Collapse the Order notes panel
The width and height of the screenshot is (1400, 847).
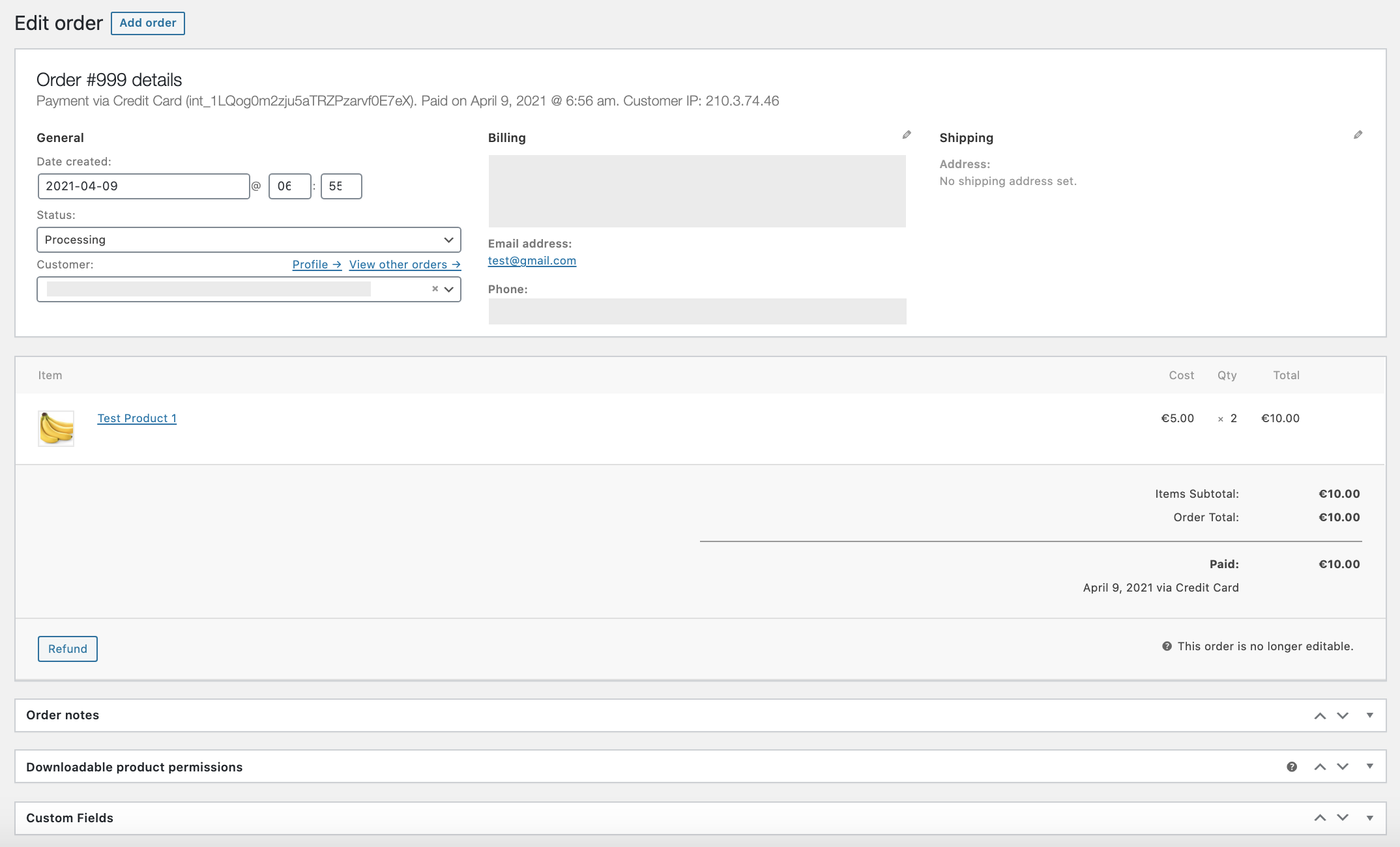coord(1369,715)
